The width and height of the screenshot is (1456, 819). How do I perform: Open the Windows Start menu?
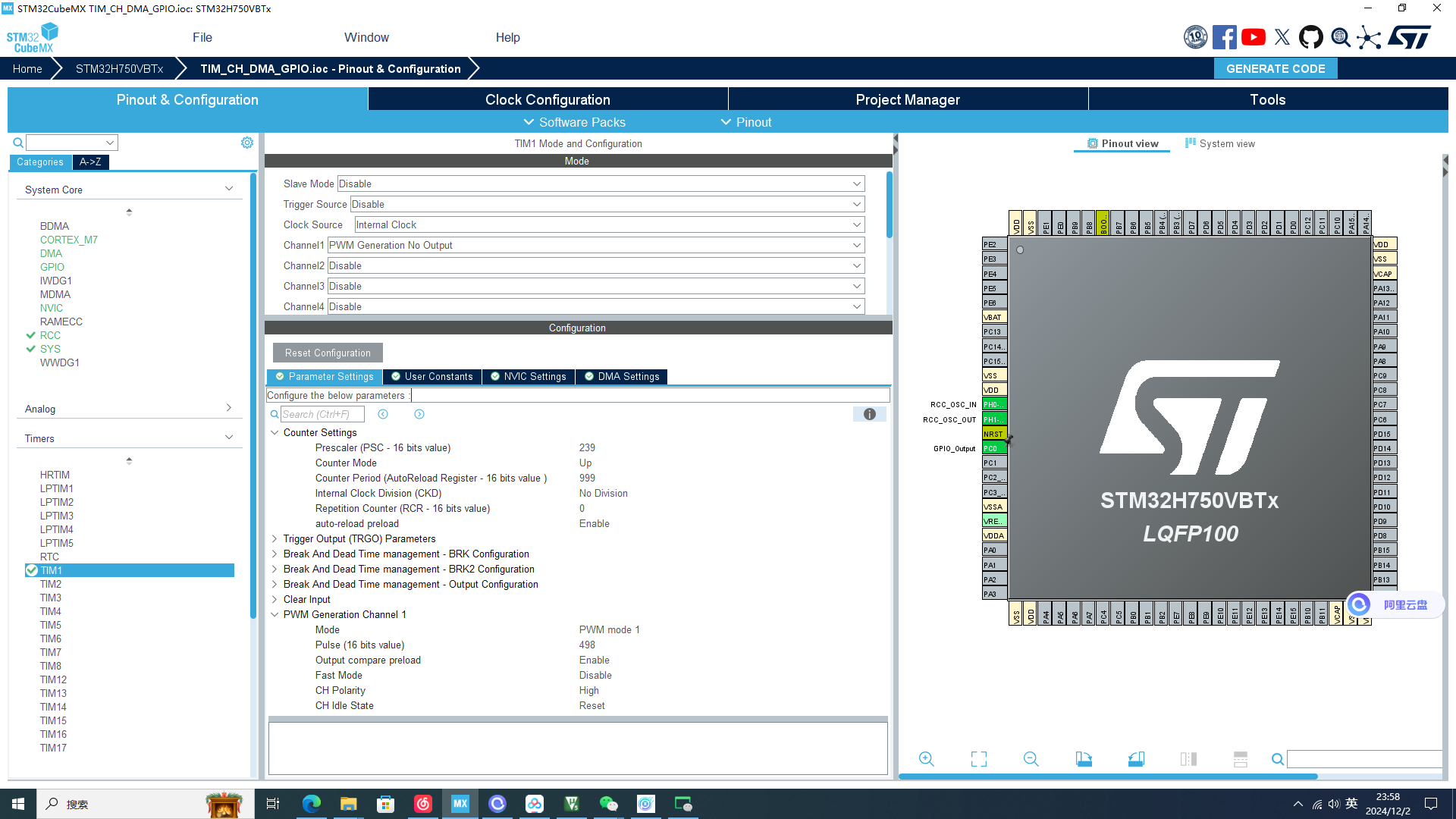click(18, 804)
